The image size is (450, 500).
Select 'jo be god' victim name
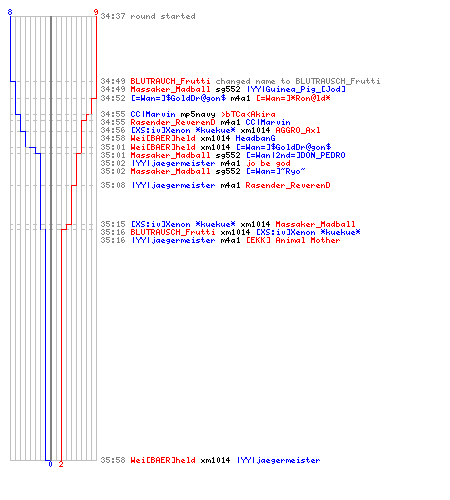click(x=268, y=163)
